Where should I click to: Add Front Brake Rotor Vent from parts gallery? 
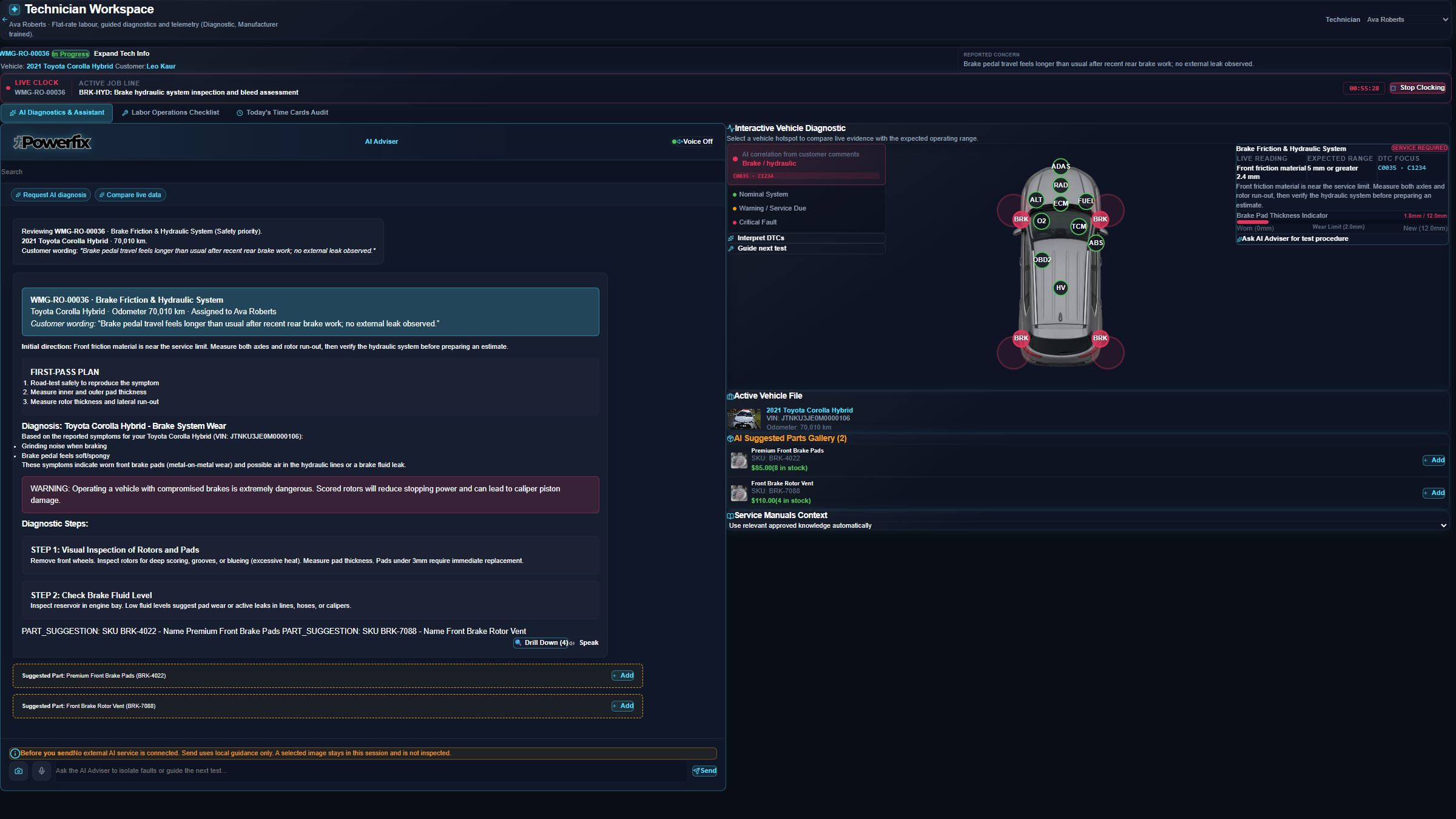[1434, 493]
